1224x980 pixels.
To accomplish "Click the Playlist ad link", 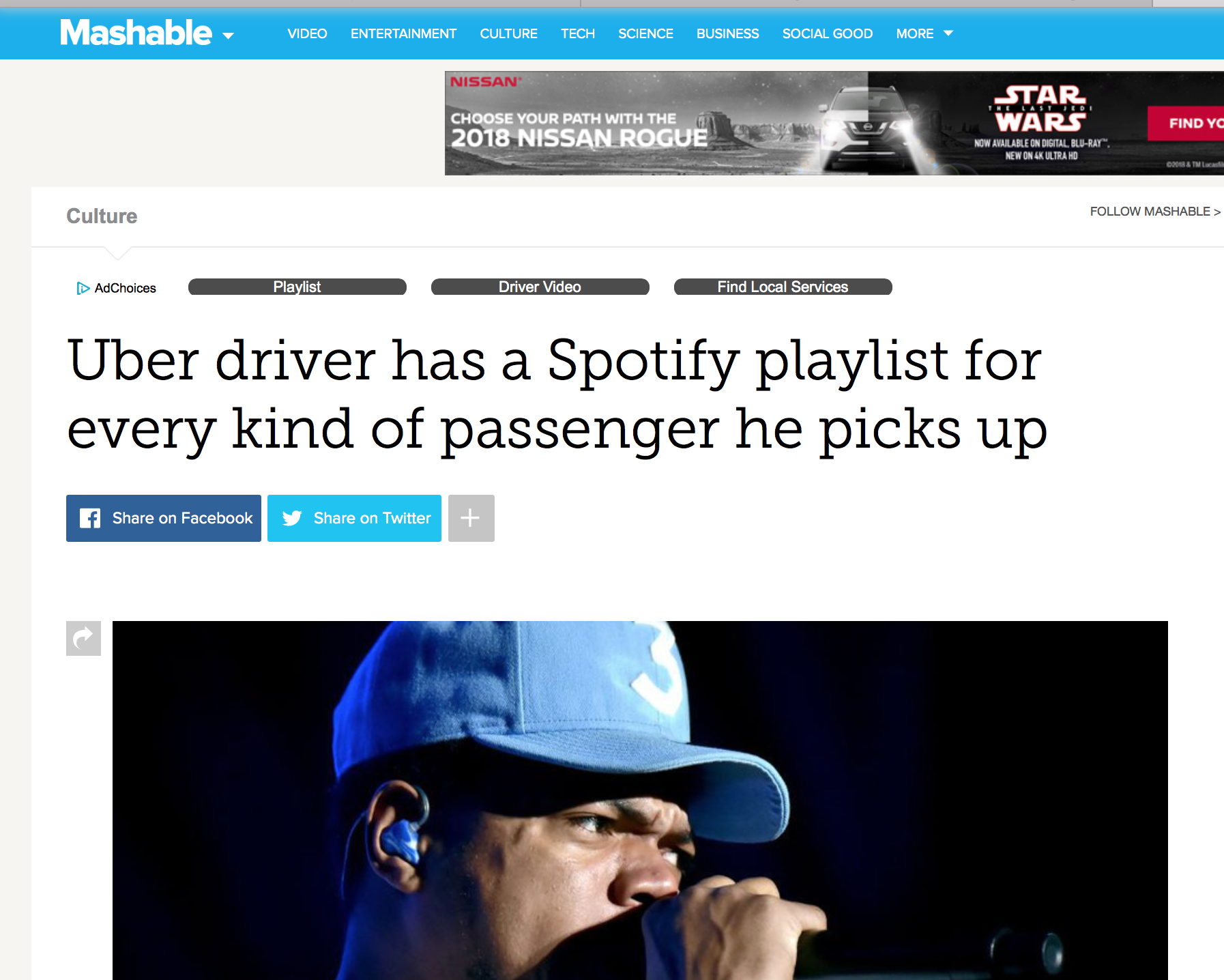I will pos(297,287).
